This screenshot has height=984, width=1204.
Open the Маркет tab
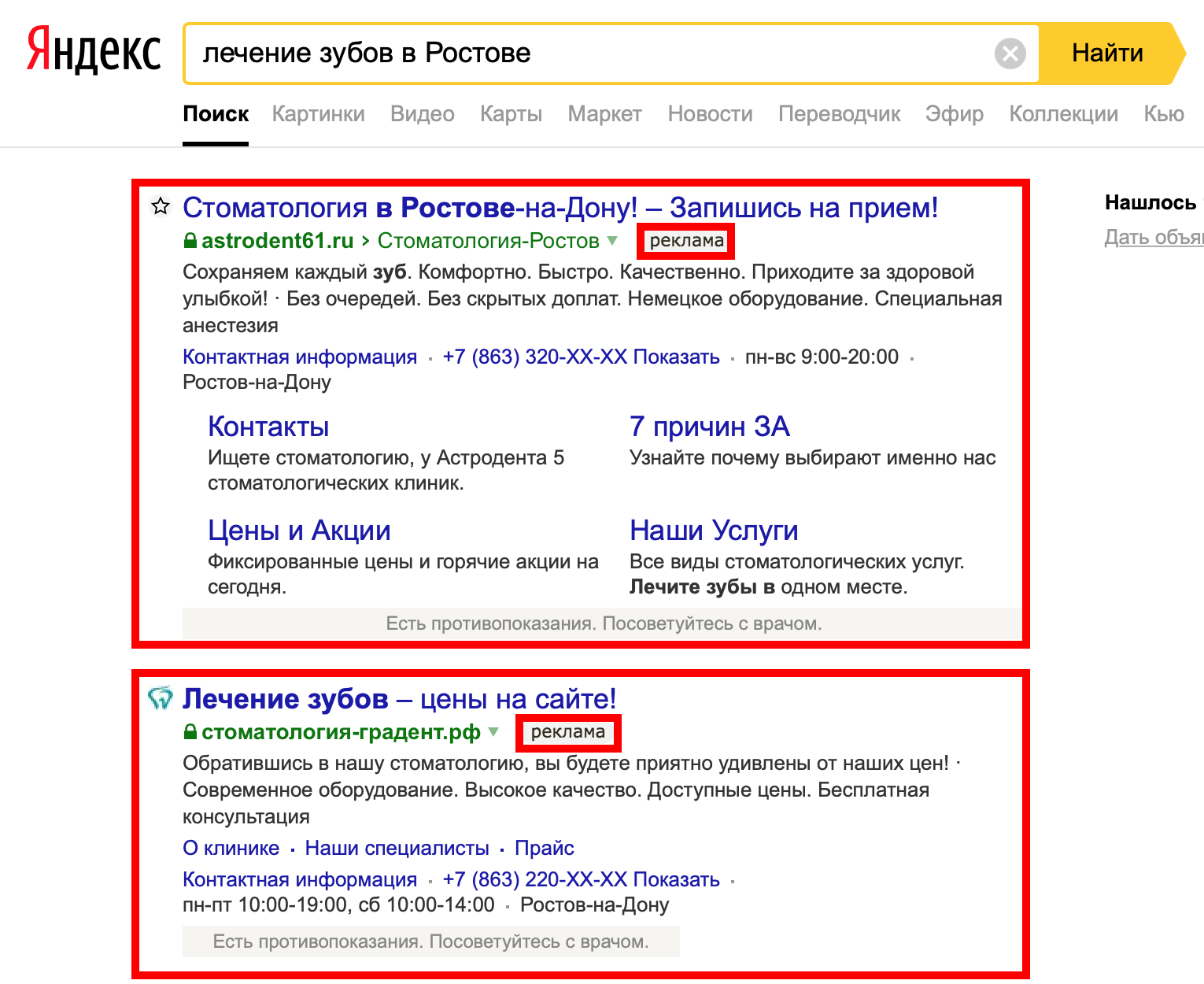(605, 114)
